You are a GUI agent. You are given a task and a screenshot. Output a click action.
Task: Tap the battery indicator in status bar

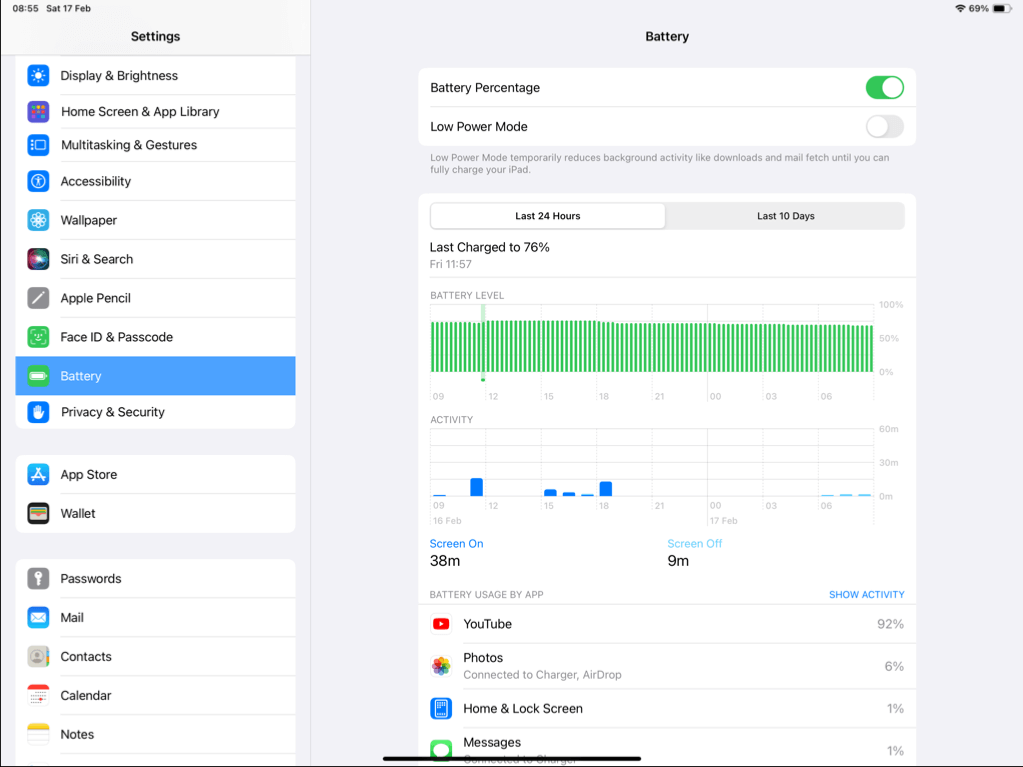[1002, 8]
